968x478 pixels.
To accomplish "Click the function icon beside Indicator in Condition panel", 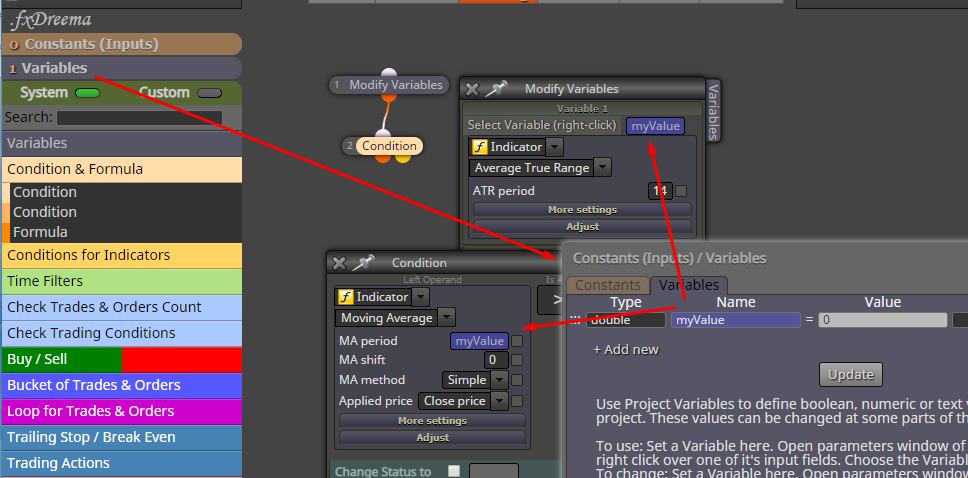I will coord(345,297).
